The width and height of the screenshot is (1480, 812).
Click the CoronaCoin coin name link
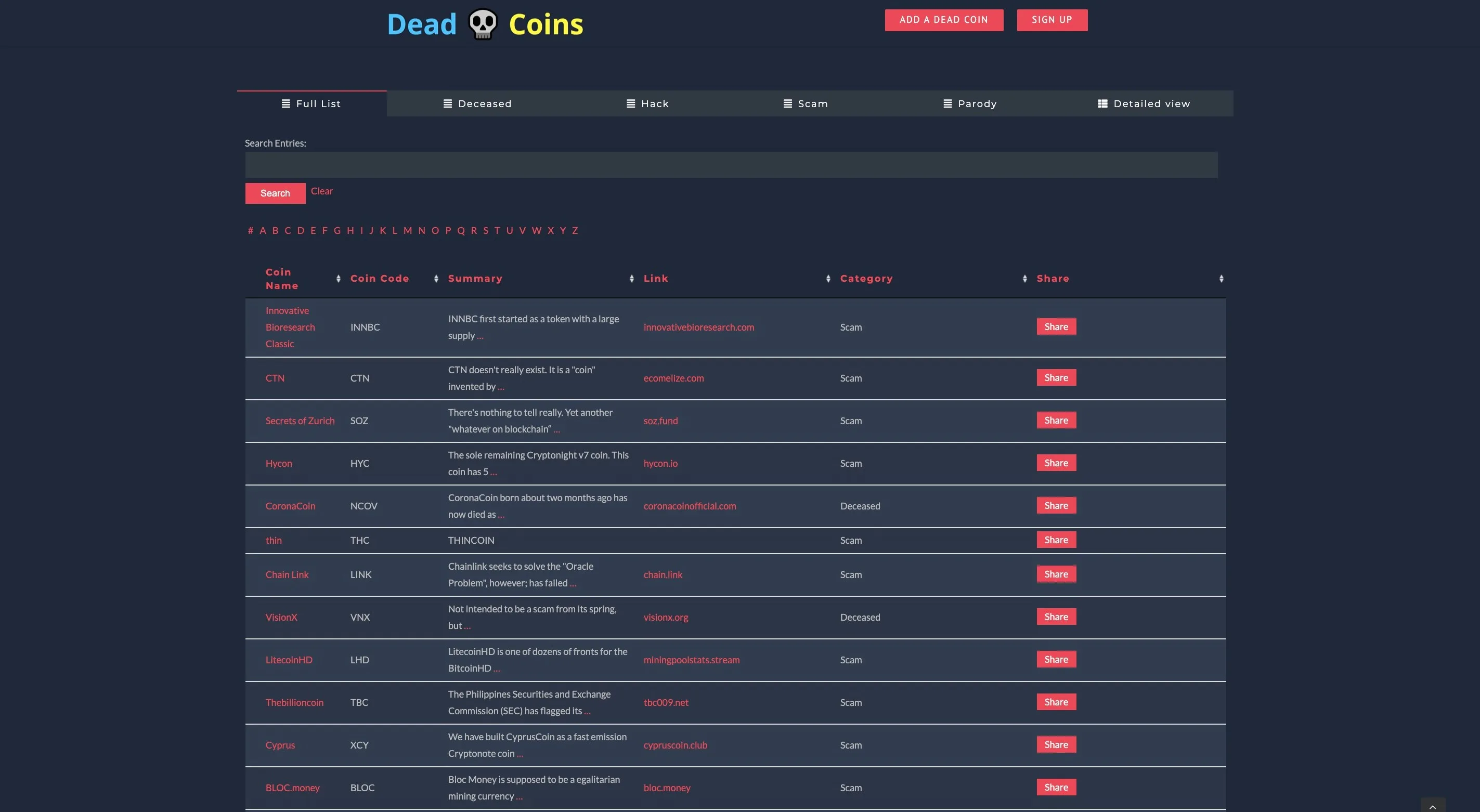click(x=290, y=506)
